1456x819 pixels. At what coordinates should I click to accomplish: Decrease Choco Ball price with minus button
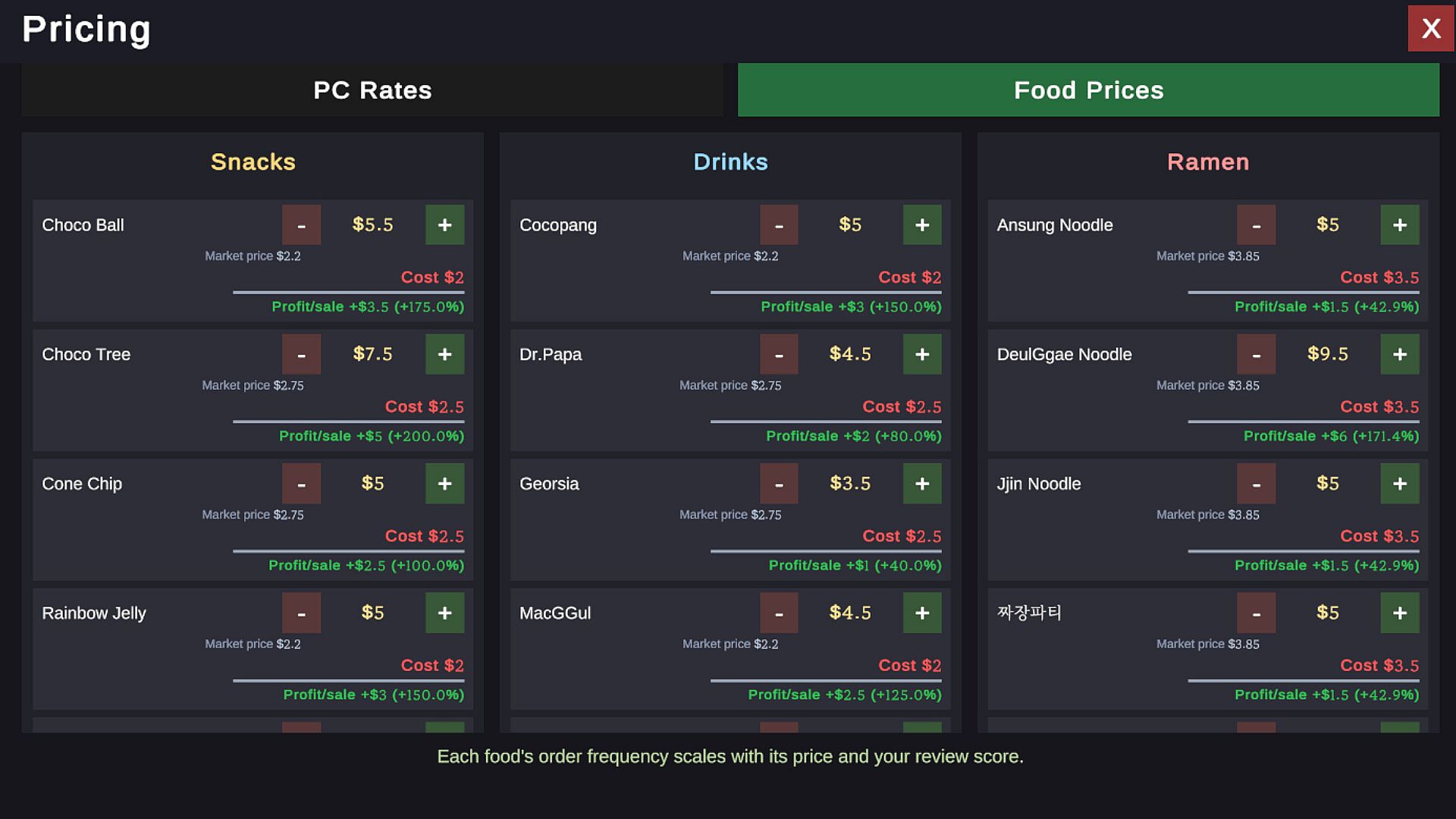tap(301, 224)
